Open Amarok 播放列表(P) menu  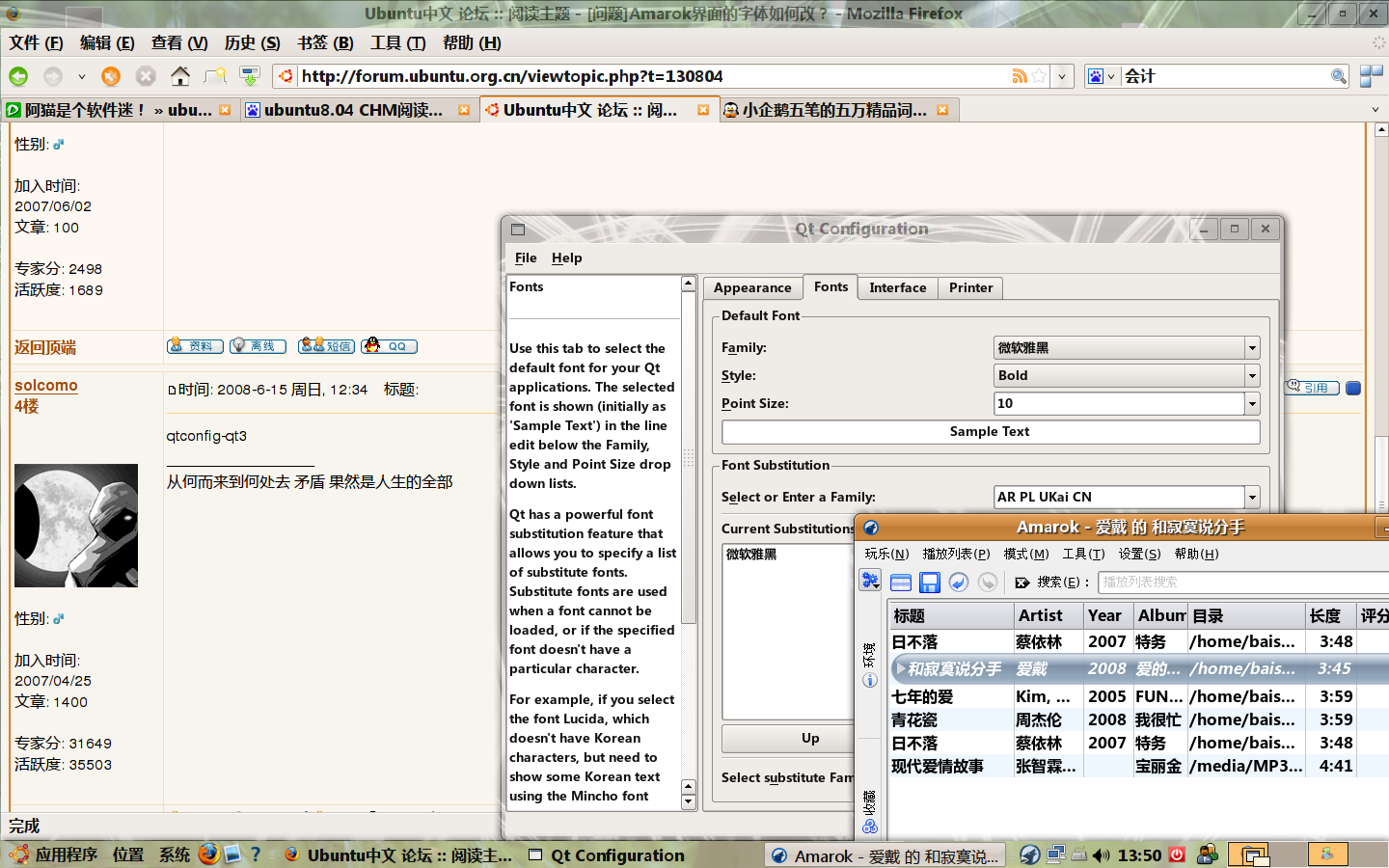click(956, 554)
